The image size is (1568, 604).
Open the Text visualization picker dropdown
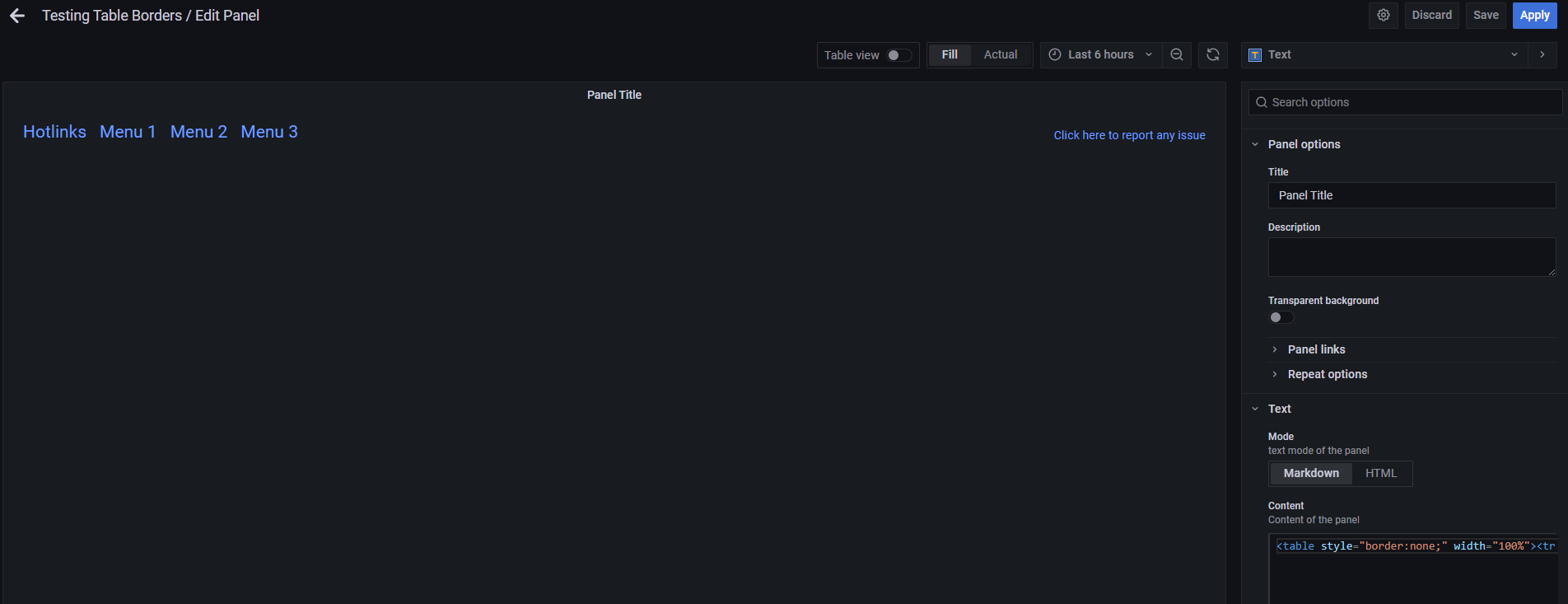click(1385, 54)
